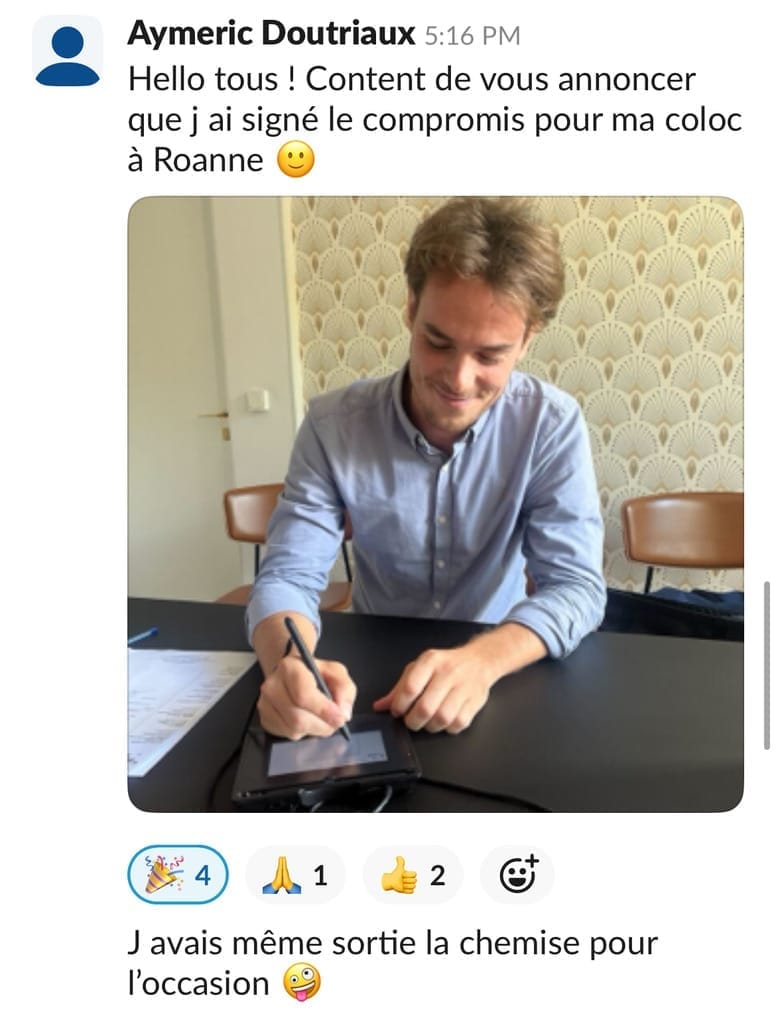776x1012 pixels.
Task: Click the smiling emoji after Roanne
Action: pyautogui.click(x=296, y=160)
